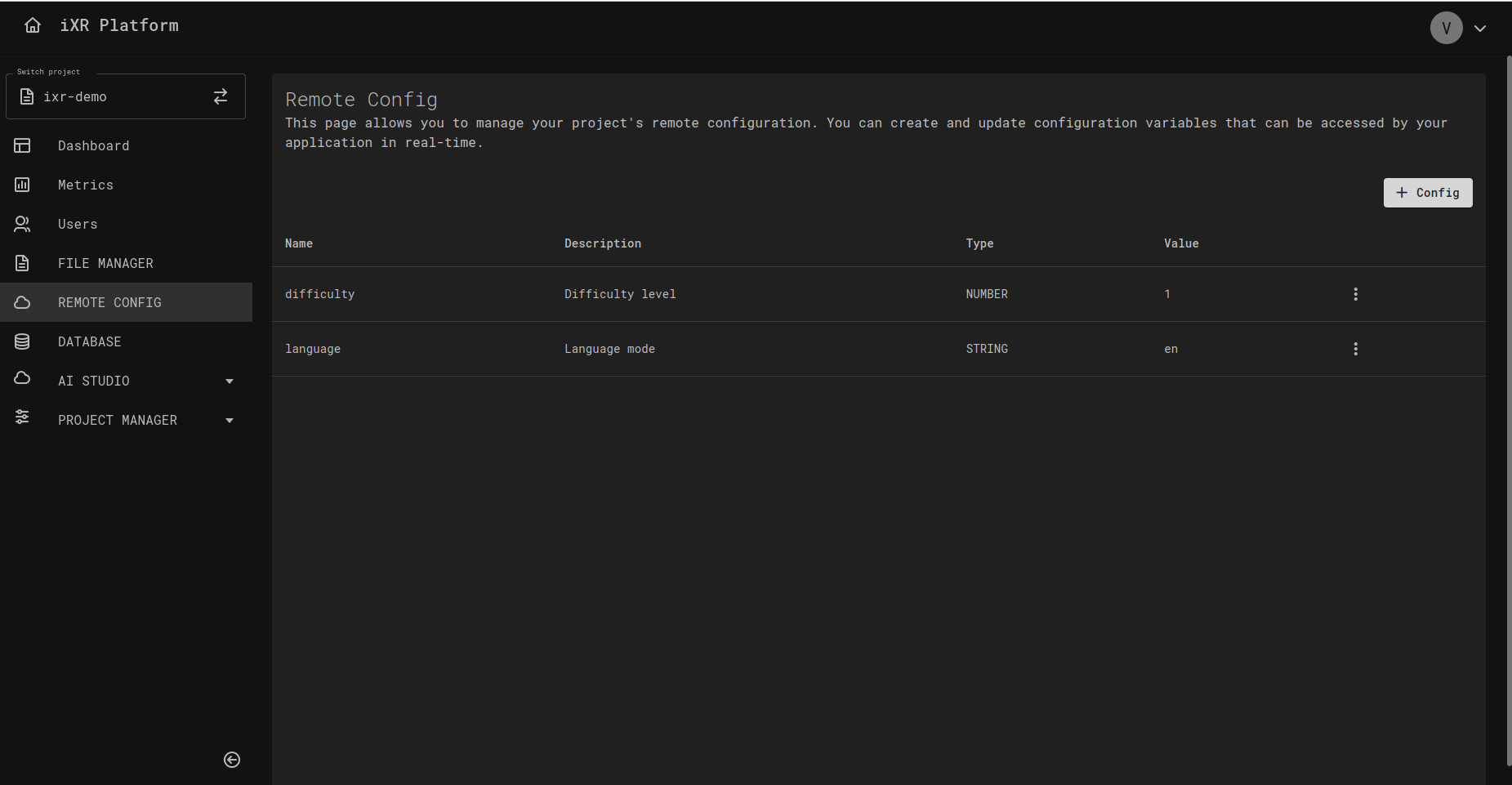Image resolution: width=1512 pixels, height=785 pixels.
Task: Open the three-dot menu for language row
Action: (1355, 349)
